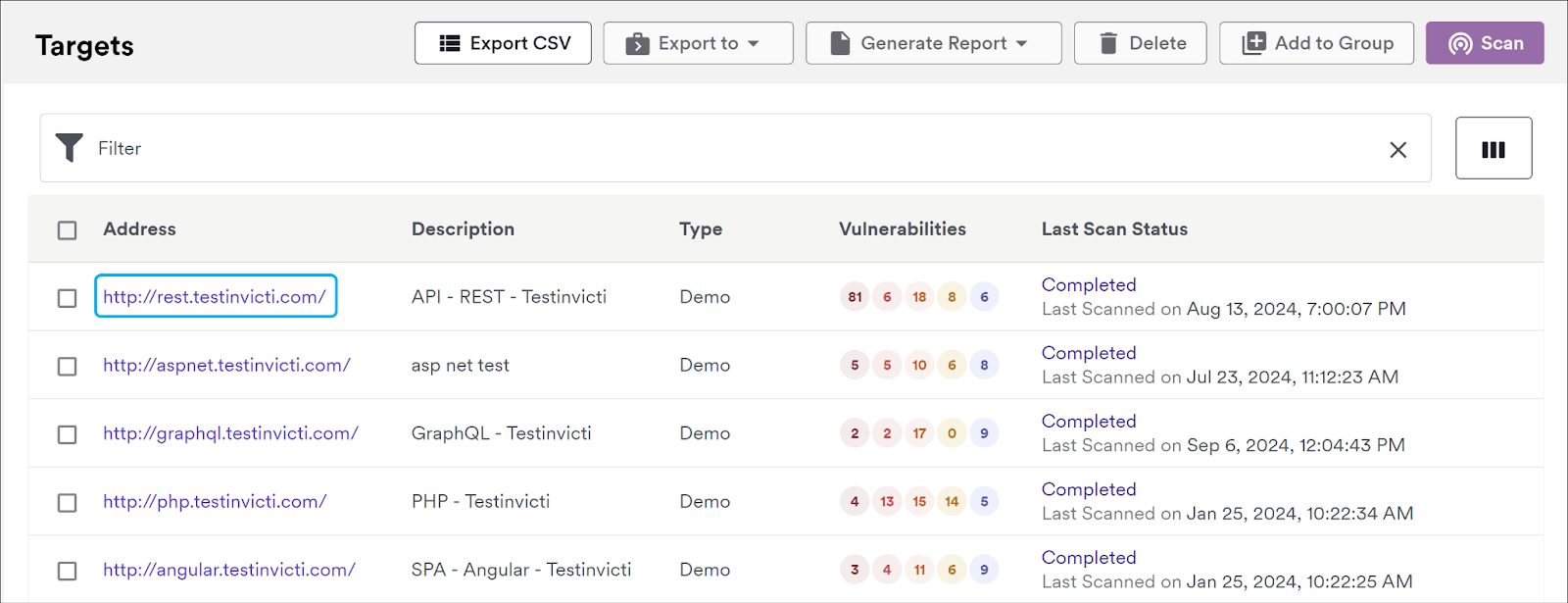This screenshot has width=1568, height=603.
Task: Click Completed status for graphql target
Action: pos(1089,421)
